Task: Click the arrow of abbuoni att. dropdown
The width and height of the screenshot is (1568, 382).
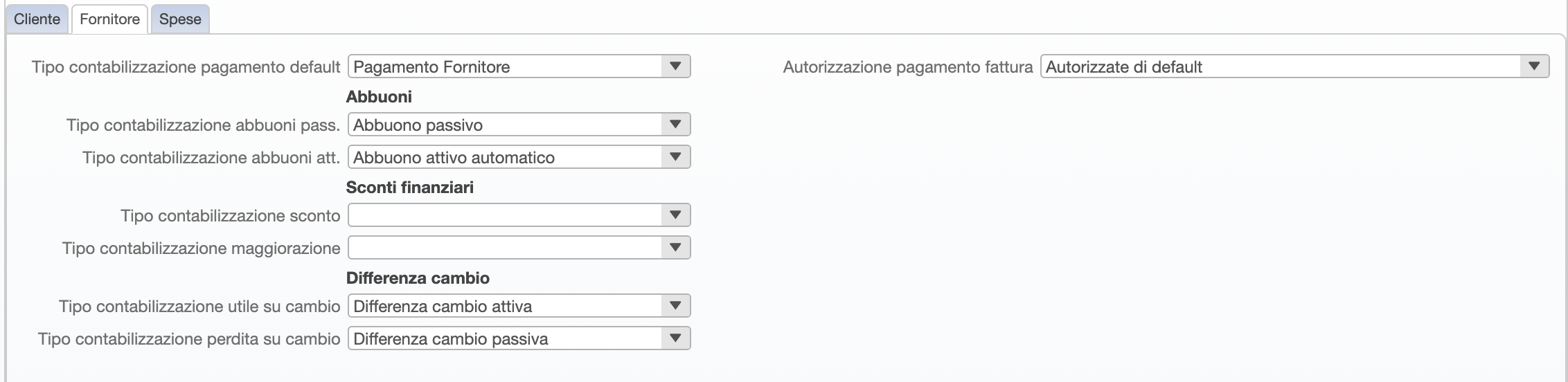Action: pos(675,157)
